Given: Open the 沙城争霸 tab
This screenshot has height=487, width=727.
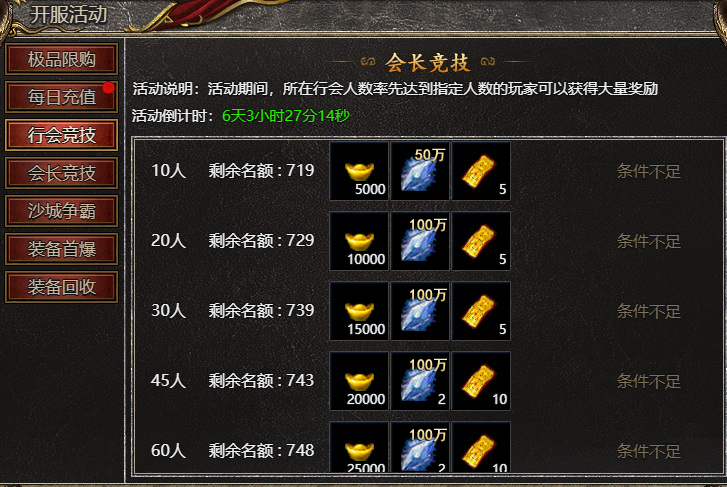Looking at the screenshot, I should coord(62,211).
